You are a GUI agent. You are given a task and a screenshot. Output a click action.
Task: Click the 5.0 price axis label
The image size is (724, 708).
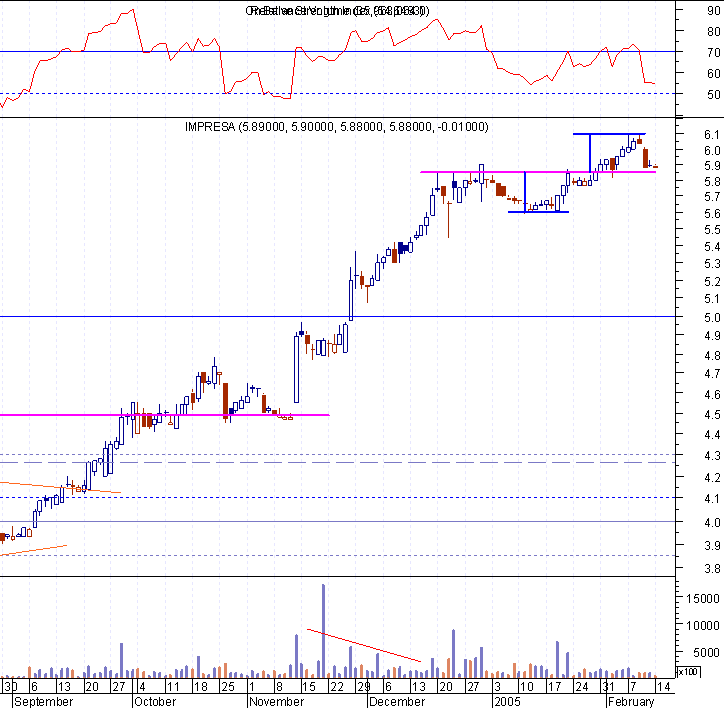(x=712, y=317)
